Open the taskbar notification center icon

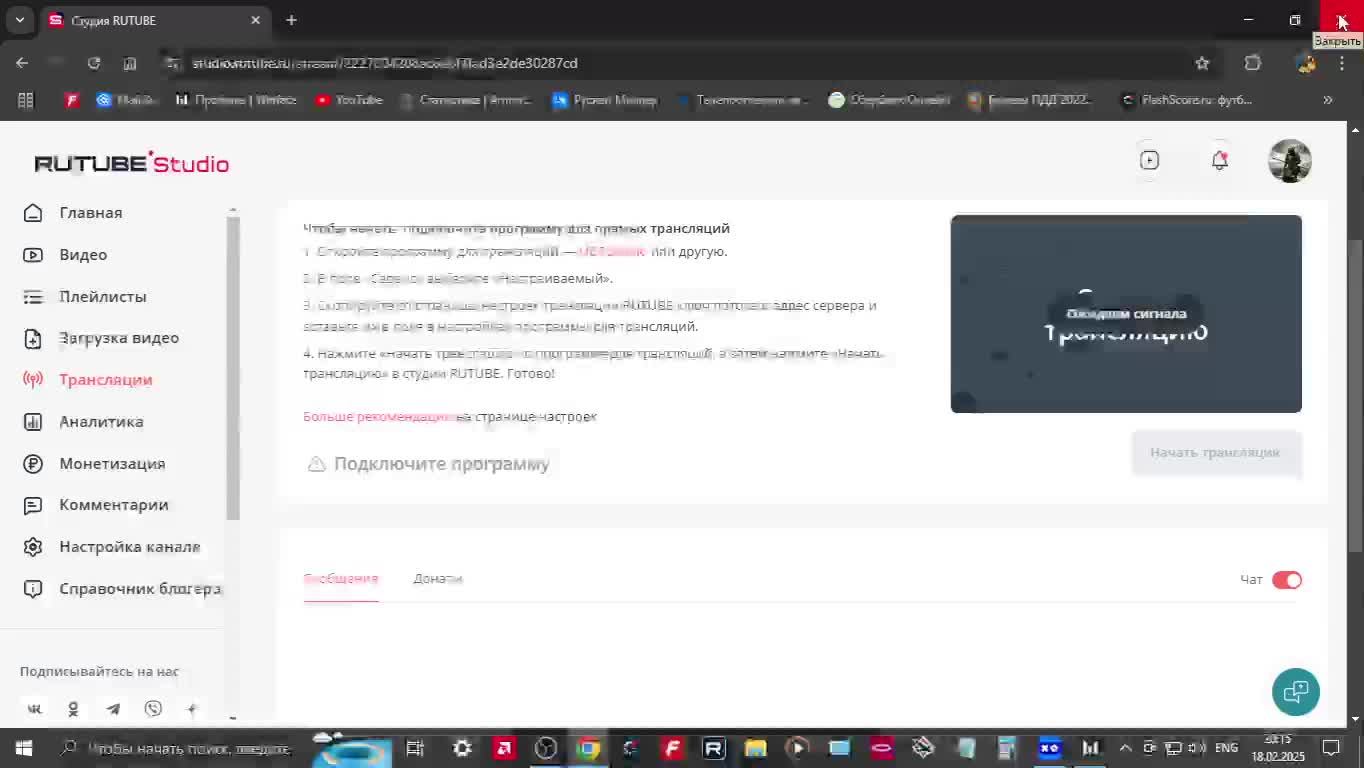pos(1331,748)
